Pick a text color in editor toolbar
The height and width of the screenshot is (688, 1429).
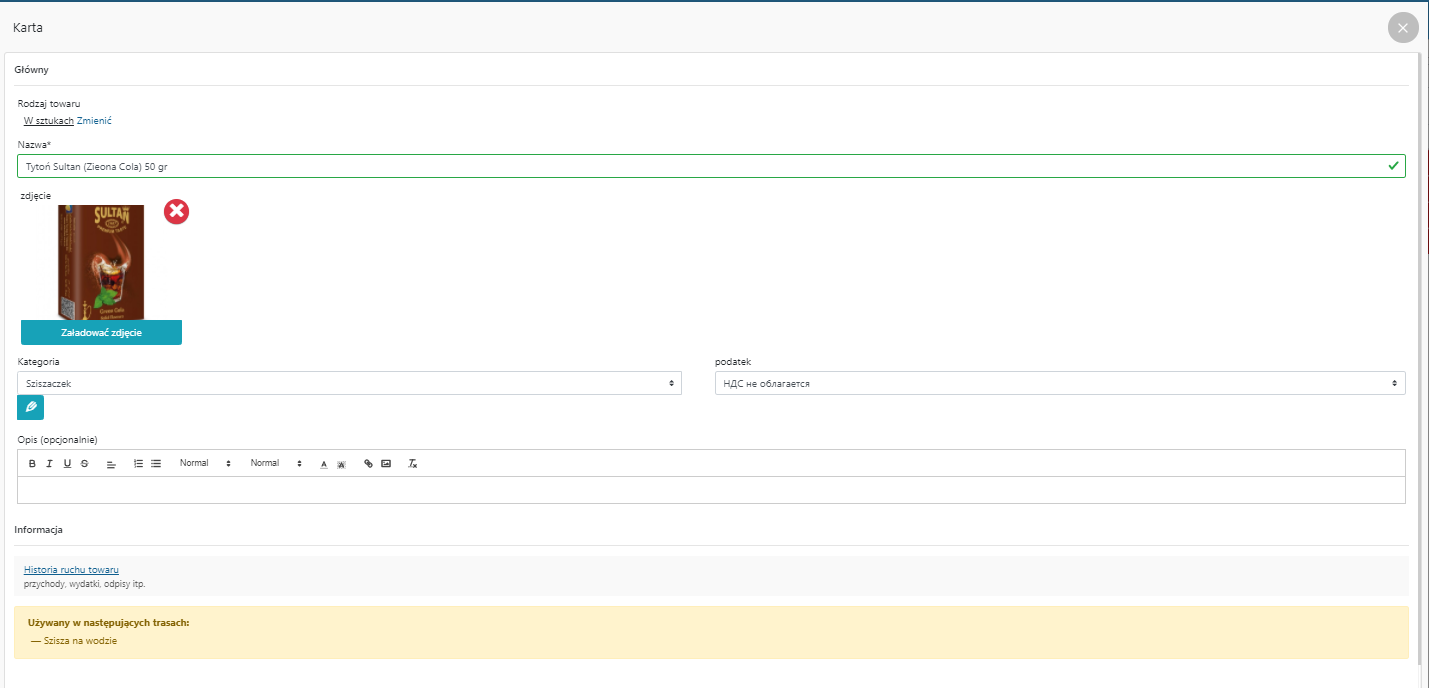[323, 464]
